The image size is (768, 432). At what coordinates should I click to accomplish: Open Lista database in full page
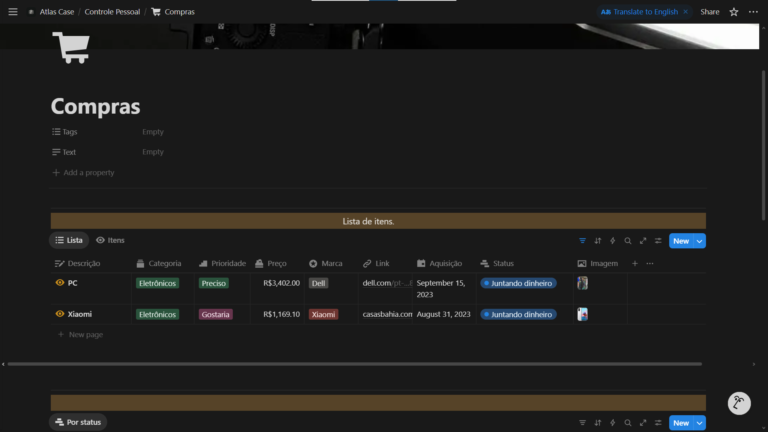(x=643, y=241)
